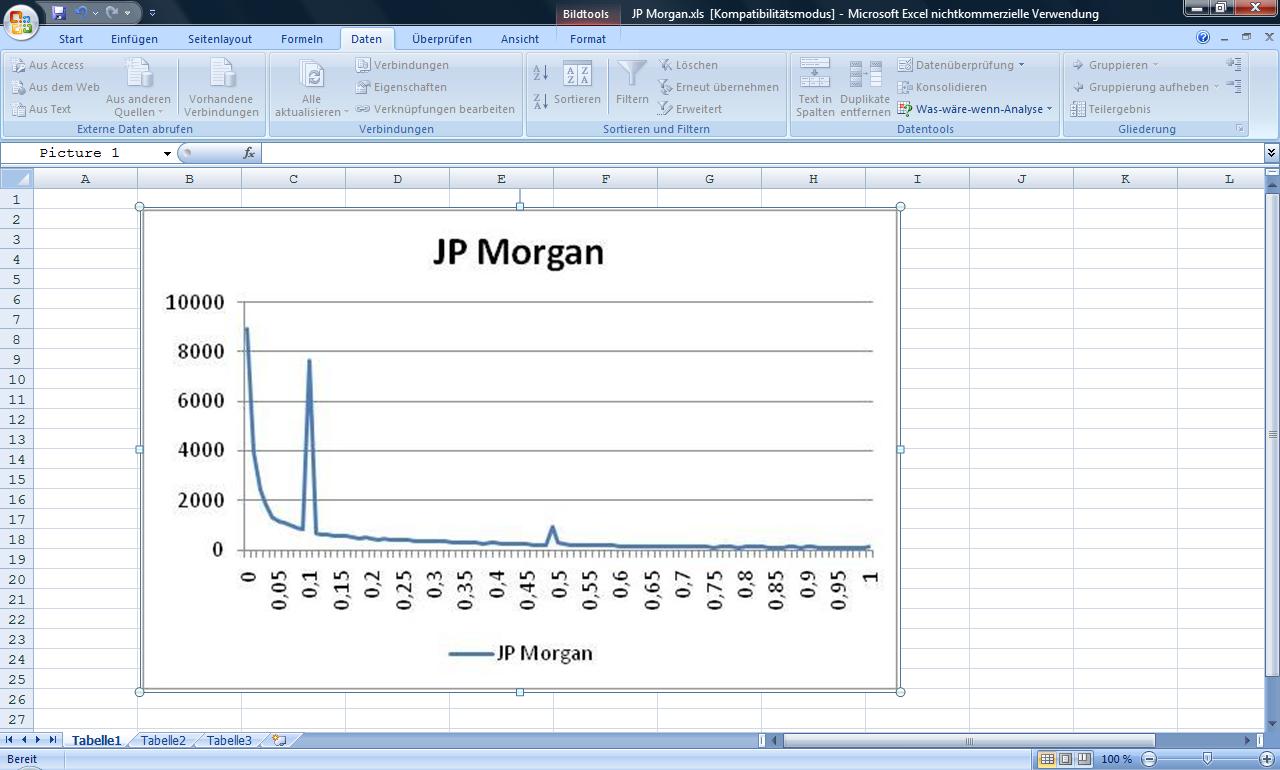Click the Insert Function fx icon
The height and width of the screenshot is (770, 1280).
[249, 153]
